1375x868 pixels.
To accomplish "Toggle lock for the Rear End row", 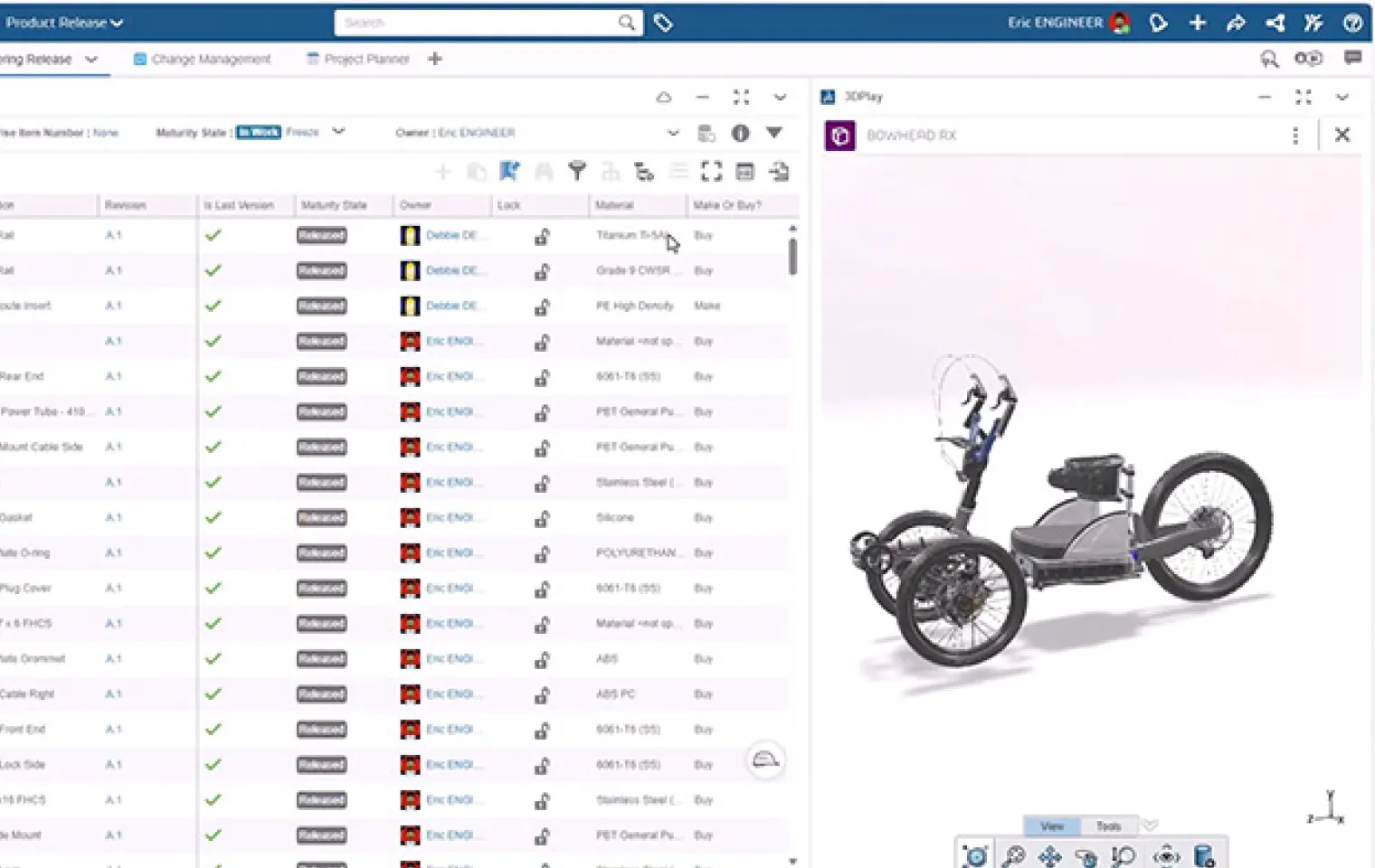I will coord(541,378).
